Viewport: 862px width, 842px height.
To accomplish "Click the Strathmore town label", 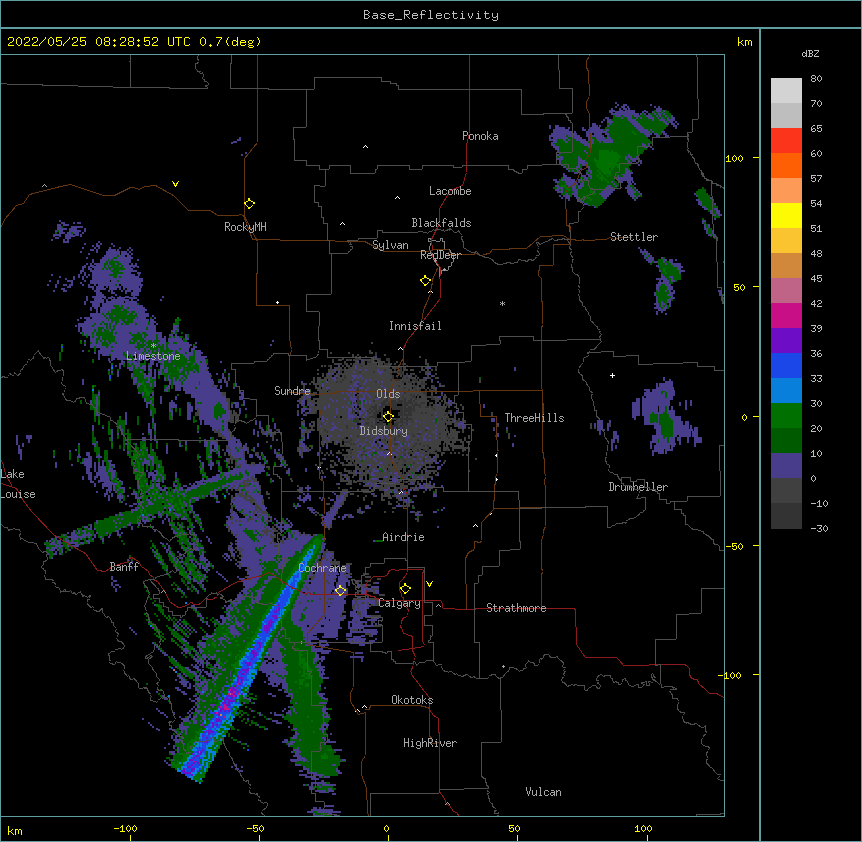I will pos(516,608).
